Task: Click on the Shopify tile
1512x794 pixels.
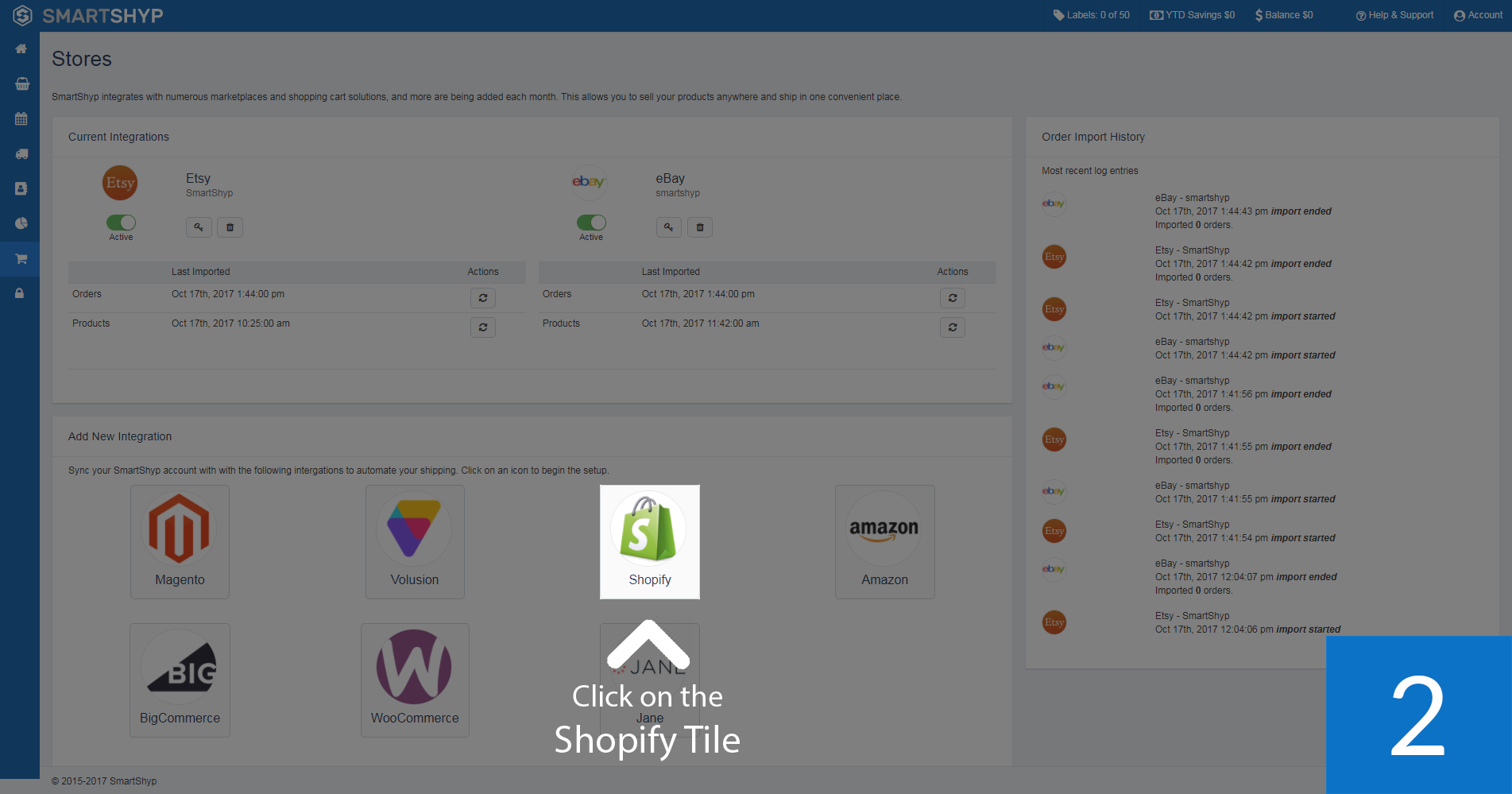Action: 650,542
